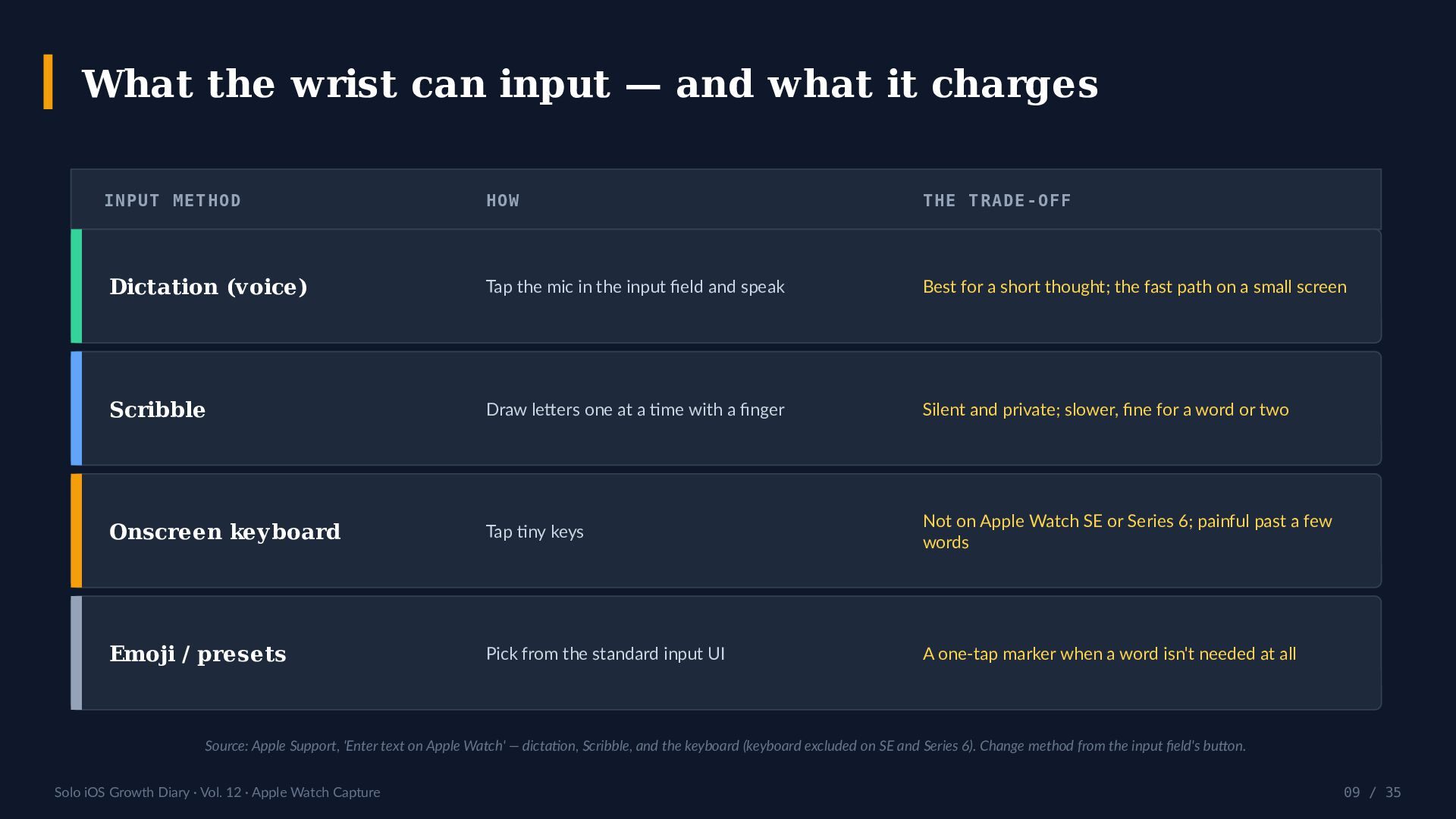Click the 'Tap tiny keys' description
This screenshot has height=819, width=1456.
tap(535, 532)
